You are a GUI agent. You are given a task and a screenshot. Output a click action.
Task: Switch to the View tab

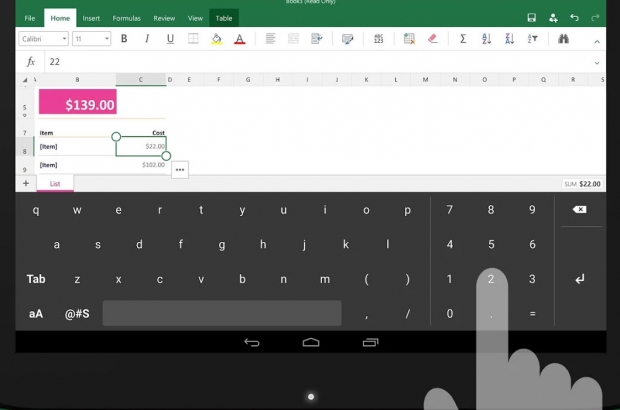(195, 18)
